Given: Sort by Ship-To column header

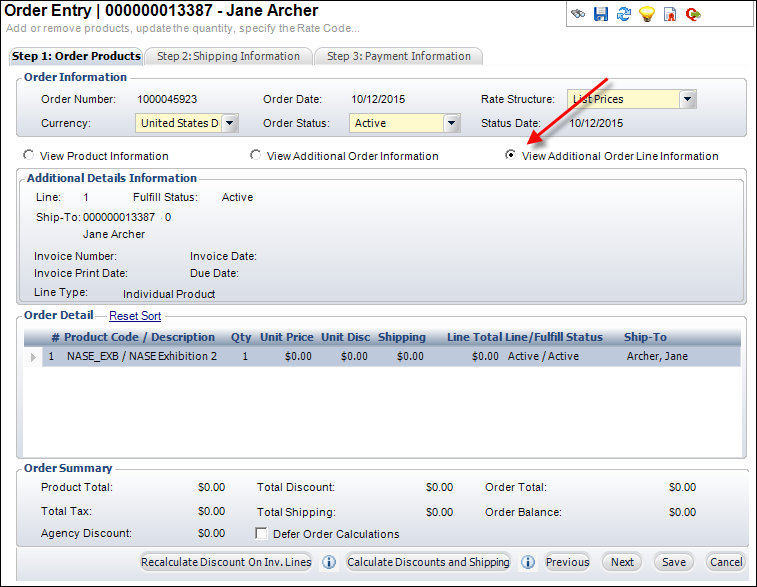Looking at the screenshot, I should pos(645,337).
